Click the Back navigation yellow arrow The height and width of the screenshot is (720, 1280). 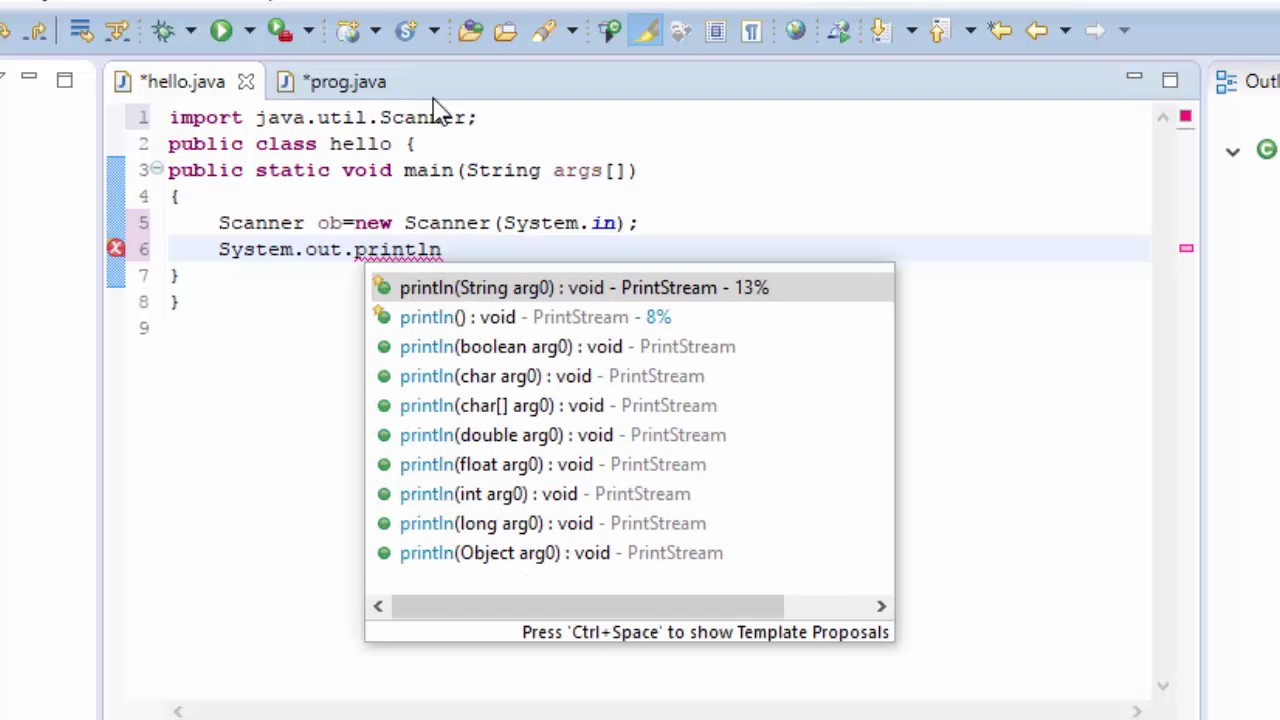coord(1037,31)
